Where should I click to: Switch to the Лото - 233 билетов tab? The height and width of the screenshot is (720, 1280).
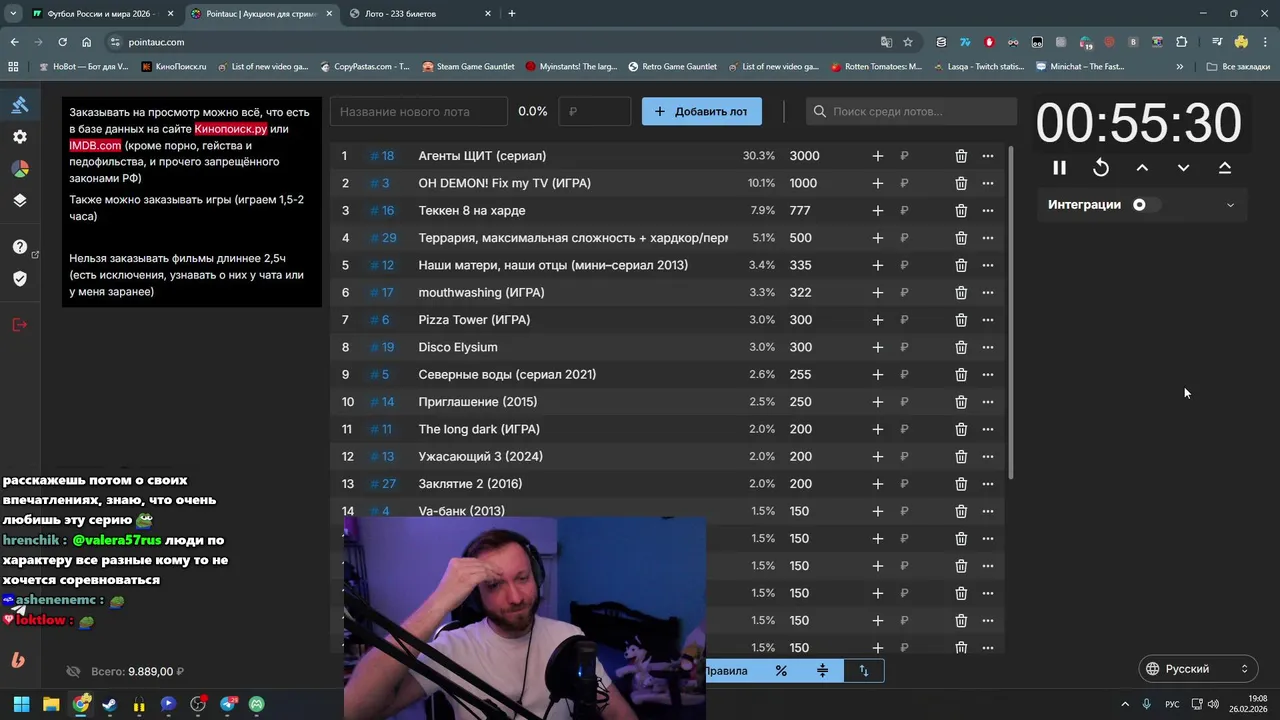pos(420,14)
